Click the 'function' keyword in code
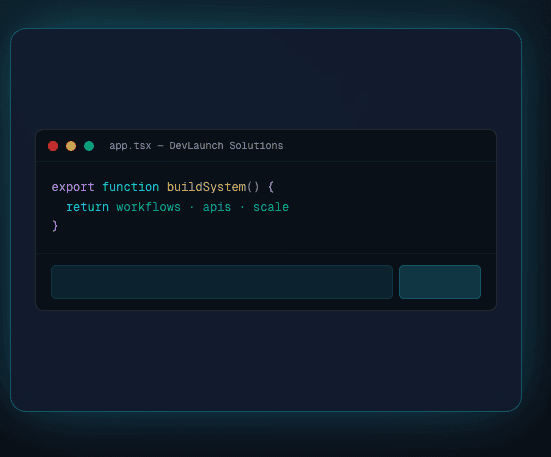 (131, 187)
